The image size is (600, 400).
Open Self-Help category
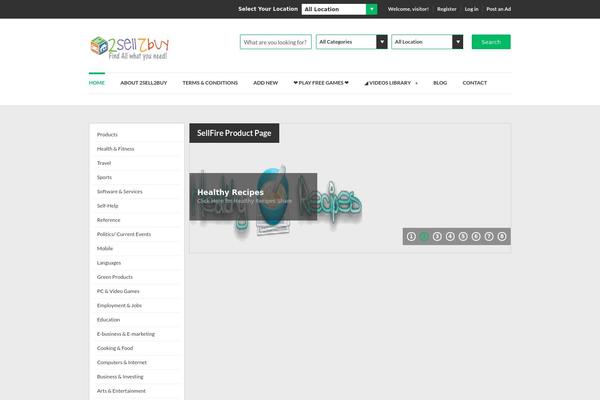click(x=108, y=206)
